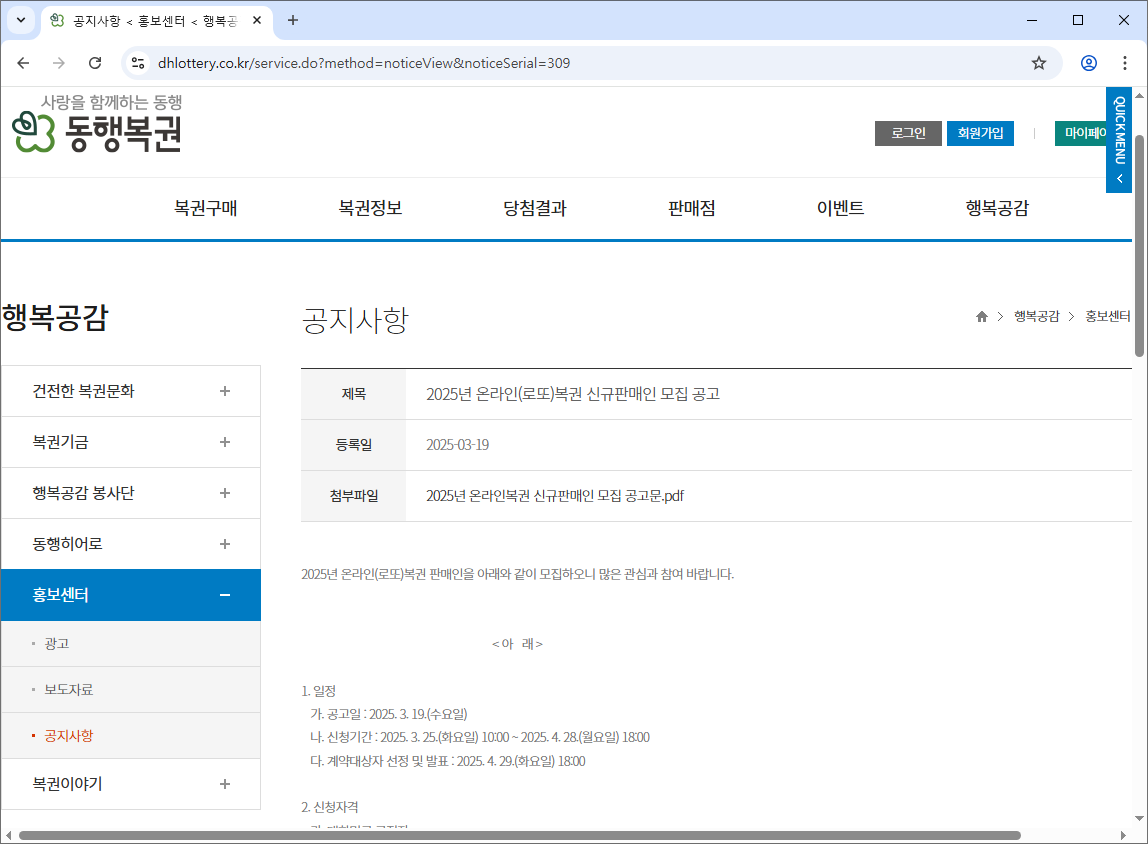
Task: Navigate back with the browser back arrow
Action: pyautogui.click(x=23, y=62)
